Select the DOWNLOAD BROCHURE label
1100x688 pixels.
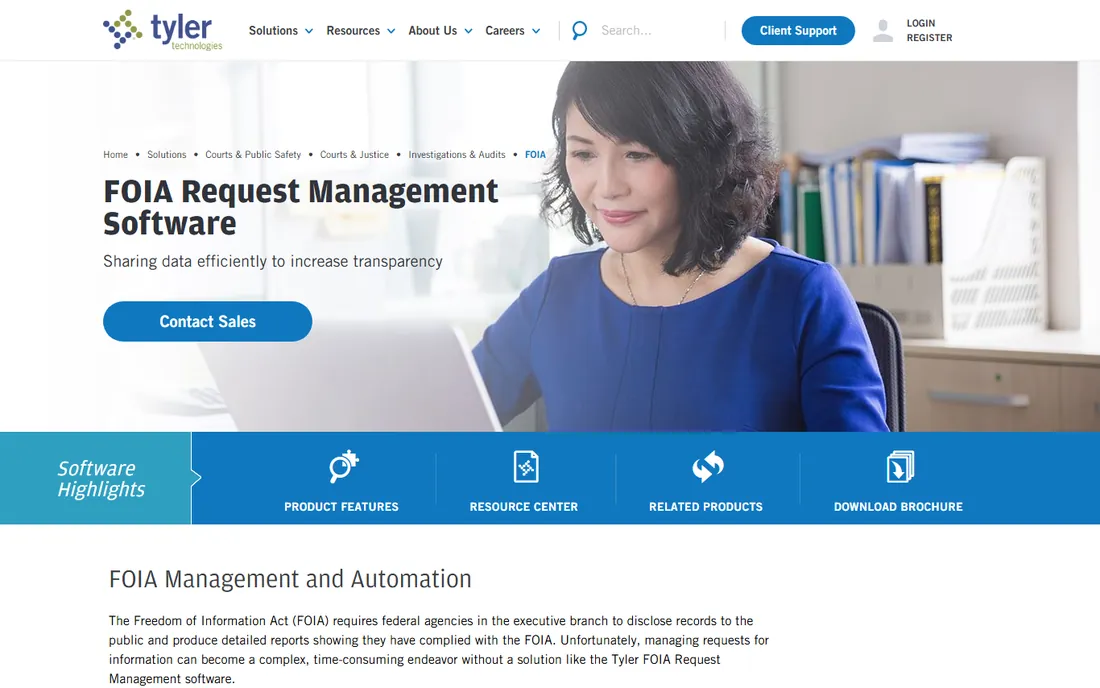pos(898,506)
